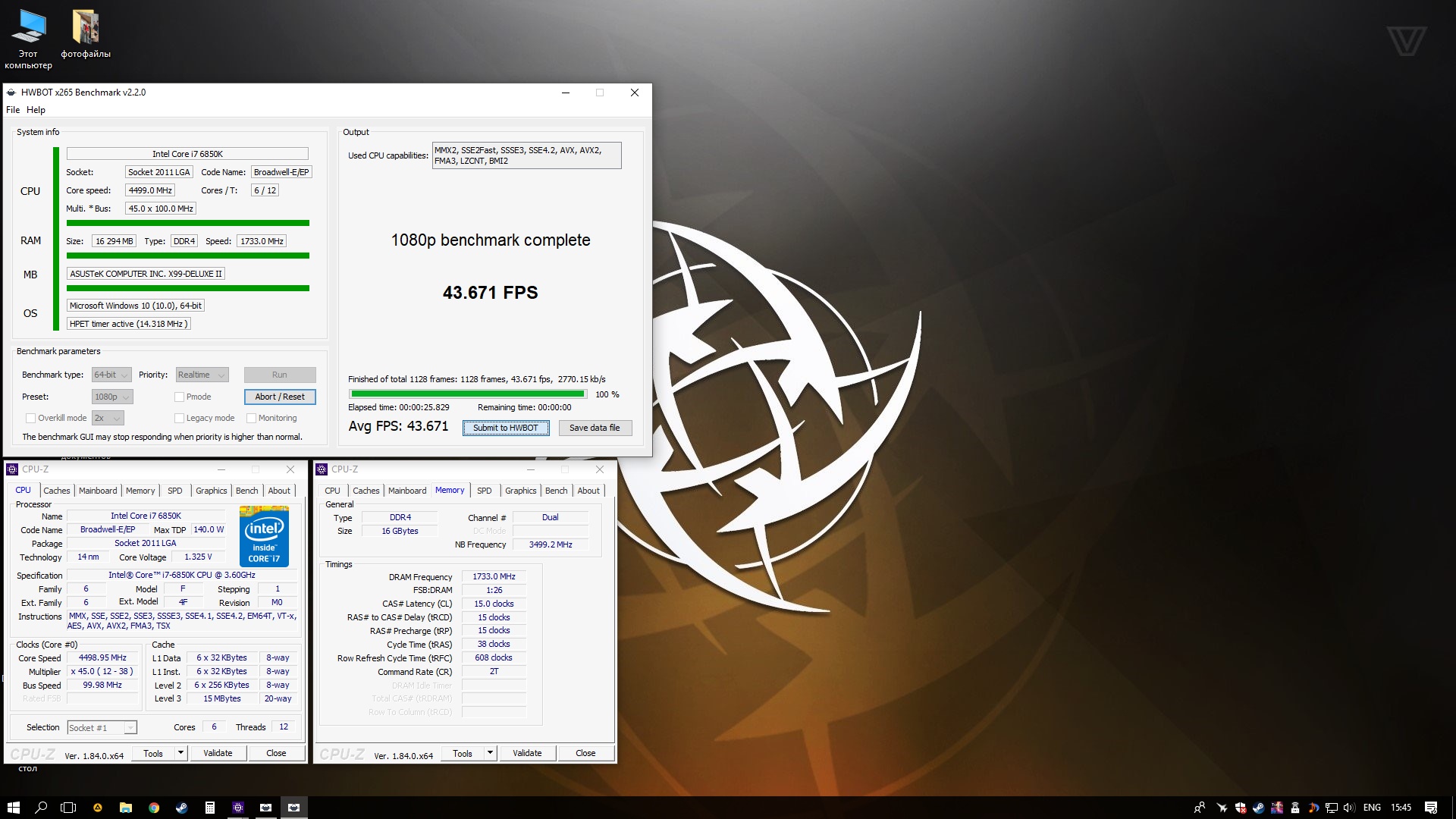Open the Turbo app tray icon
This screenshot has width=1456, height=819.
(1277, 808)
